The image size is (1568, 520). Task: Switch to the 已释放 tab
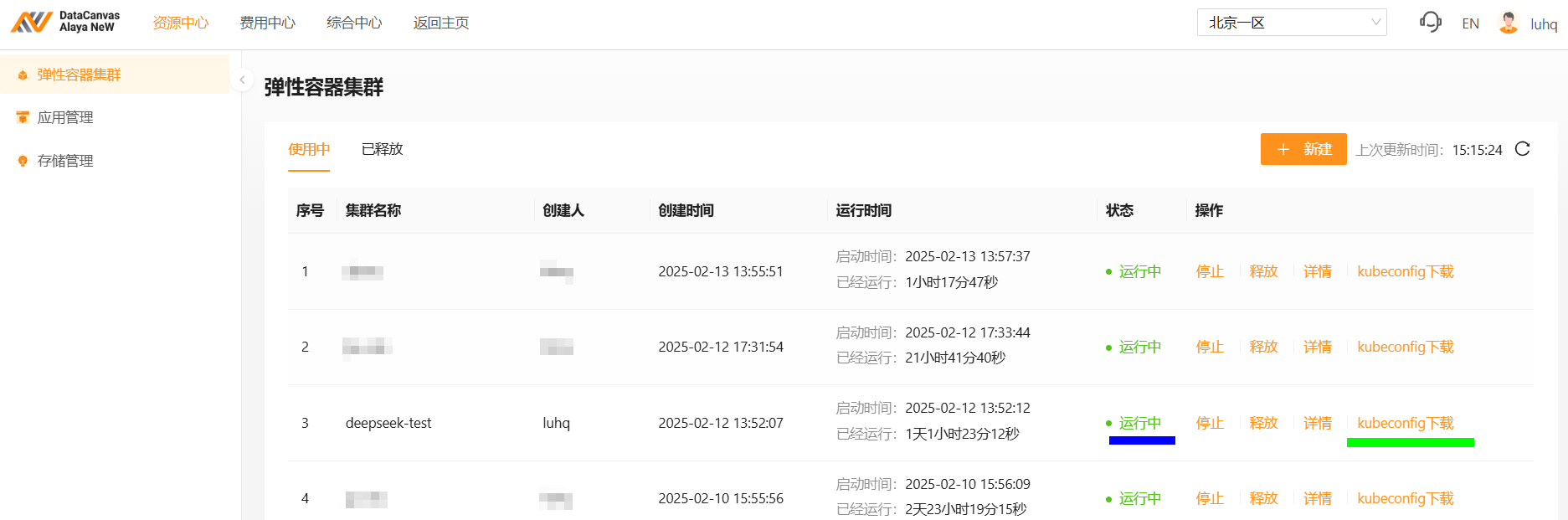[x=383, y=149]
